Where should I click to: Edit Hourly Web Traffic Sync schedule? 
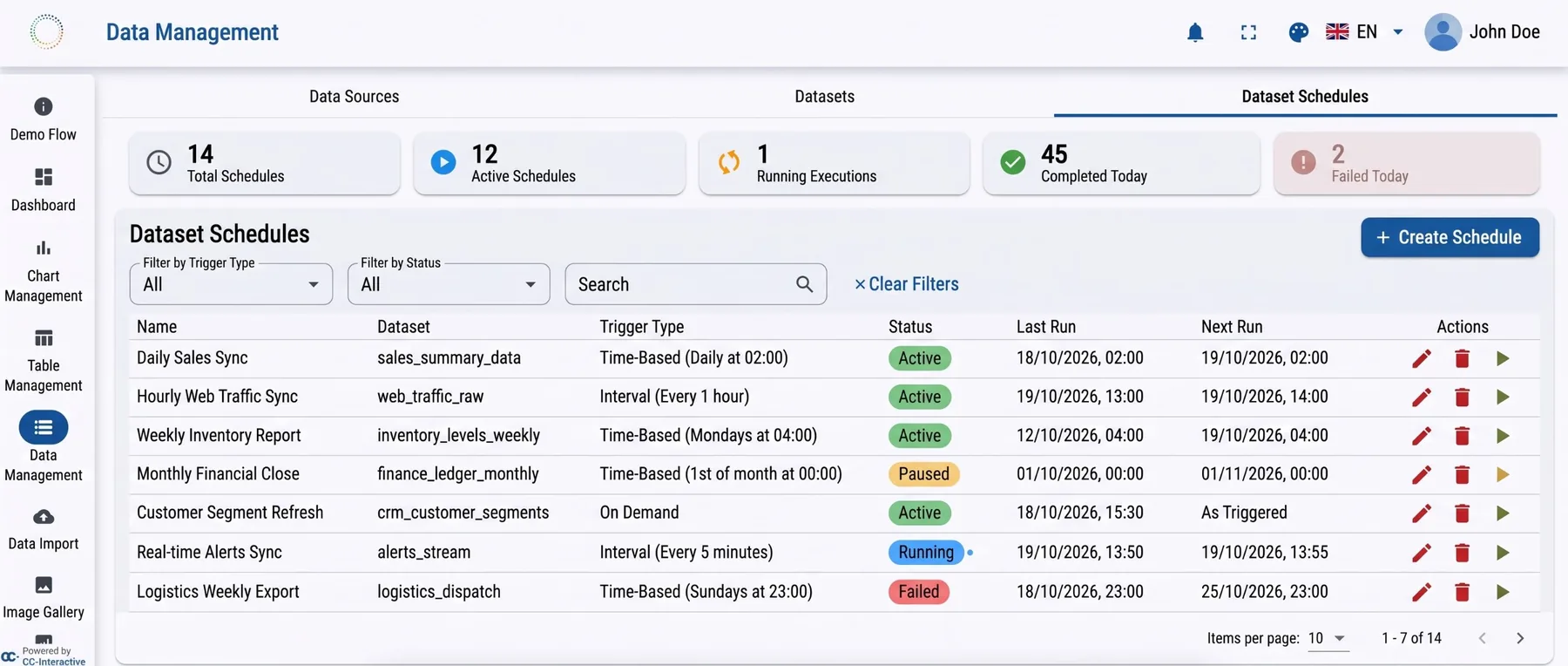(1421, 398)
